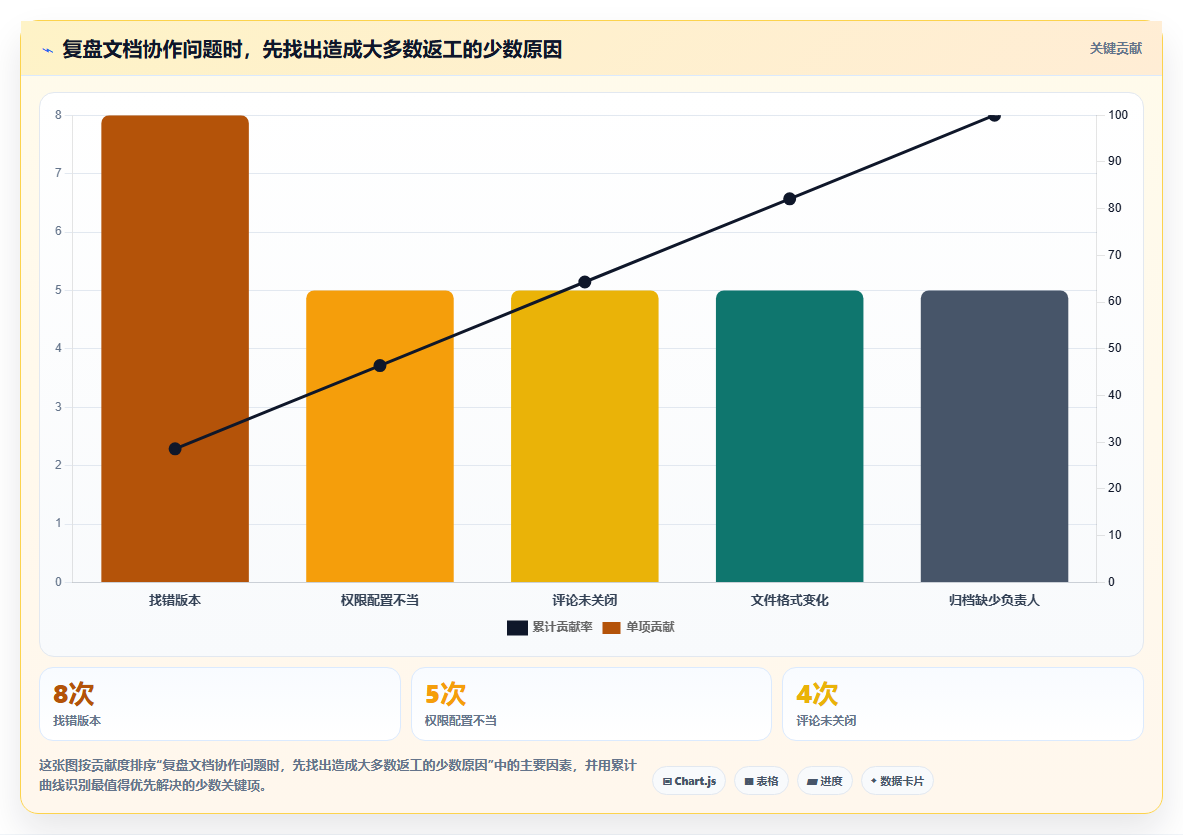Click the diamond icon in 数据卡片 chip
The image size is (1183, 835).
(x=874, y=781)
